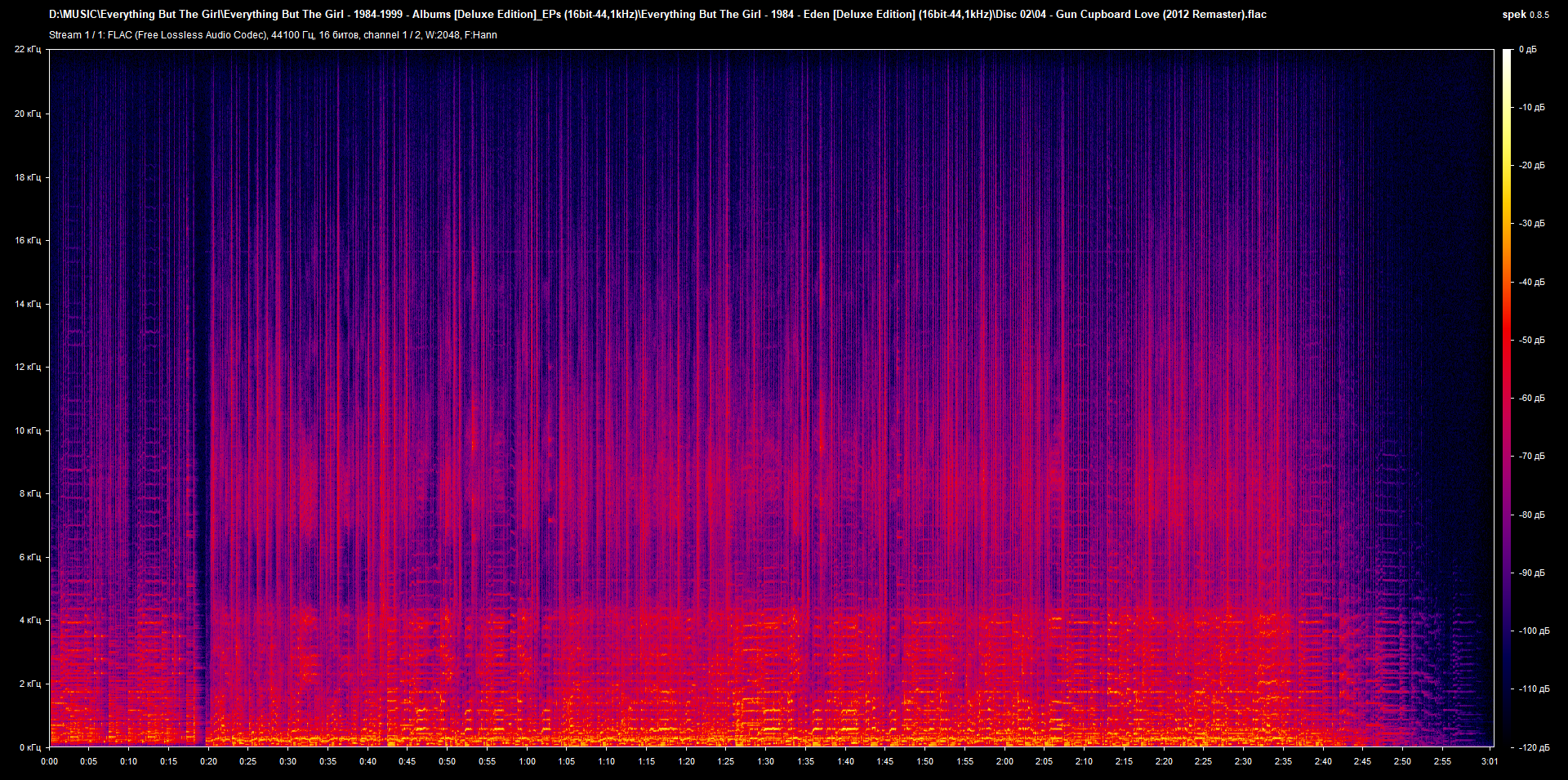Click the 8 кГц frequency axis label

click(x=30, y=493)
